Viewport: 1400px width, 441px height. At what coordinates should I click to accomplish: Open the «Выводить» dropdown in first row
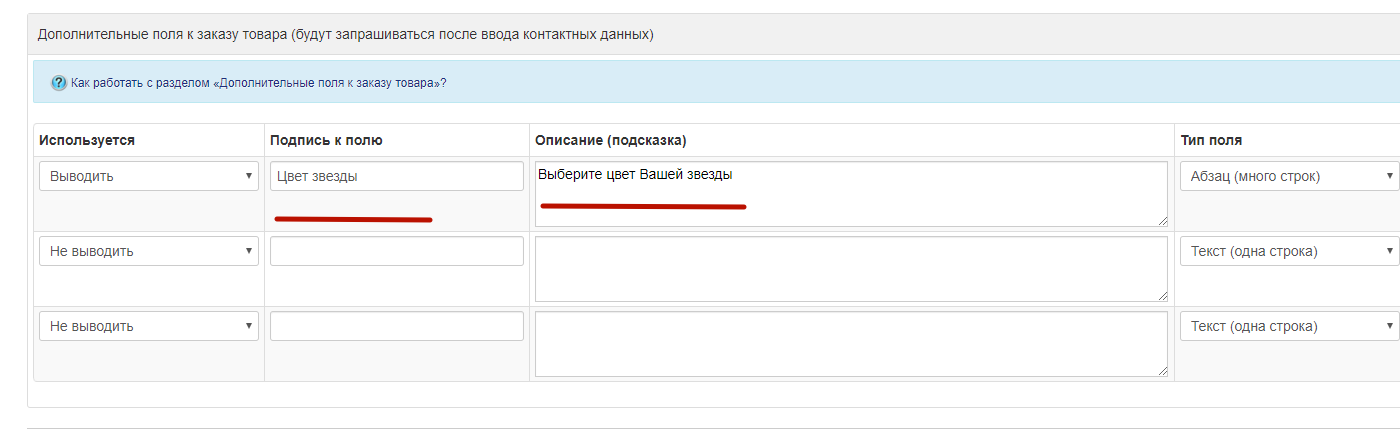coord(148,176)
